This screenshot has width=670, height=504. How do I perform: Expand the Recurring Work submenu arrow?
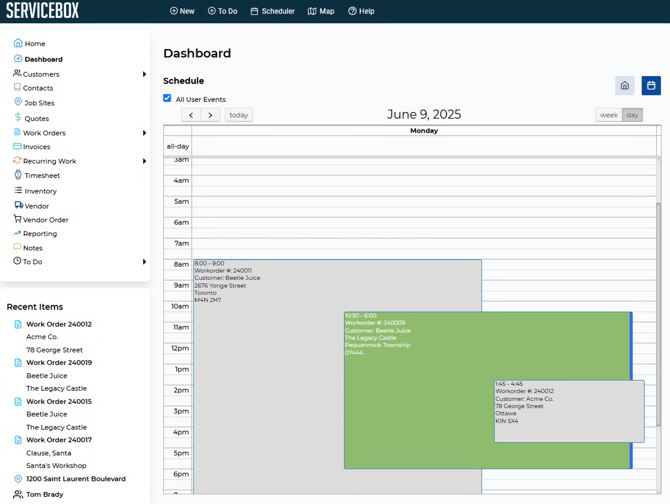click(x=144, y=161)
